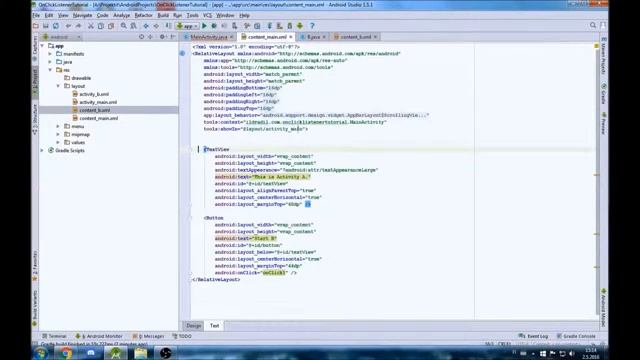Click the Find magnifier icon
The width and height of the screenshot is (640, 360).
123,26
